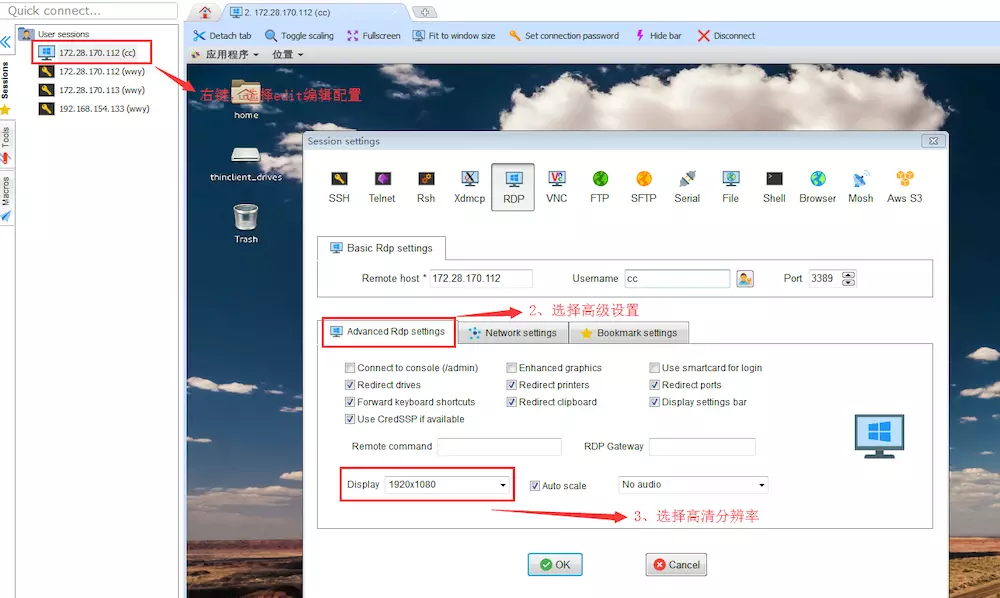Enable Connect to console (/admin)
The image size is (1000, 598).
coord(349,368)
